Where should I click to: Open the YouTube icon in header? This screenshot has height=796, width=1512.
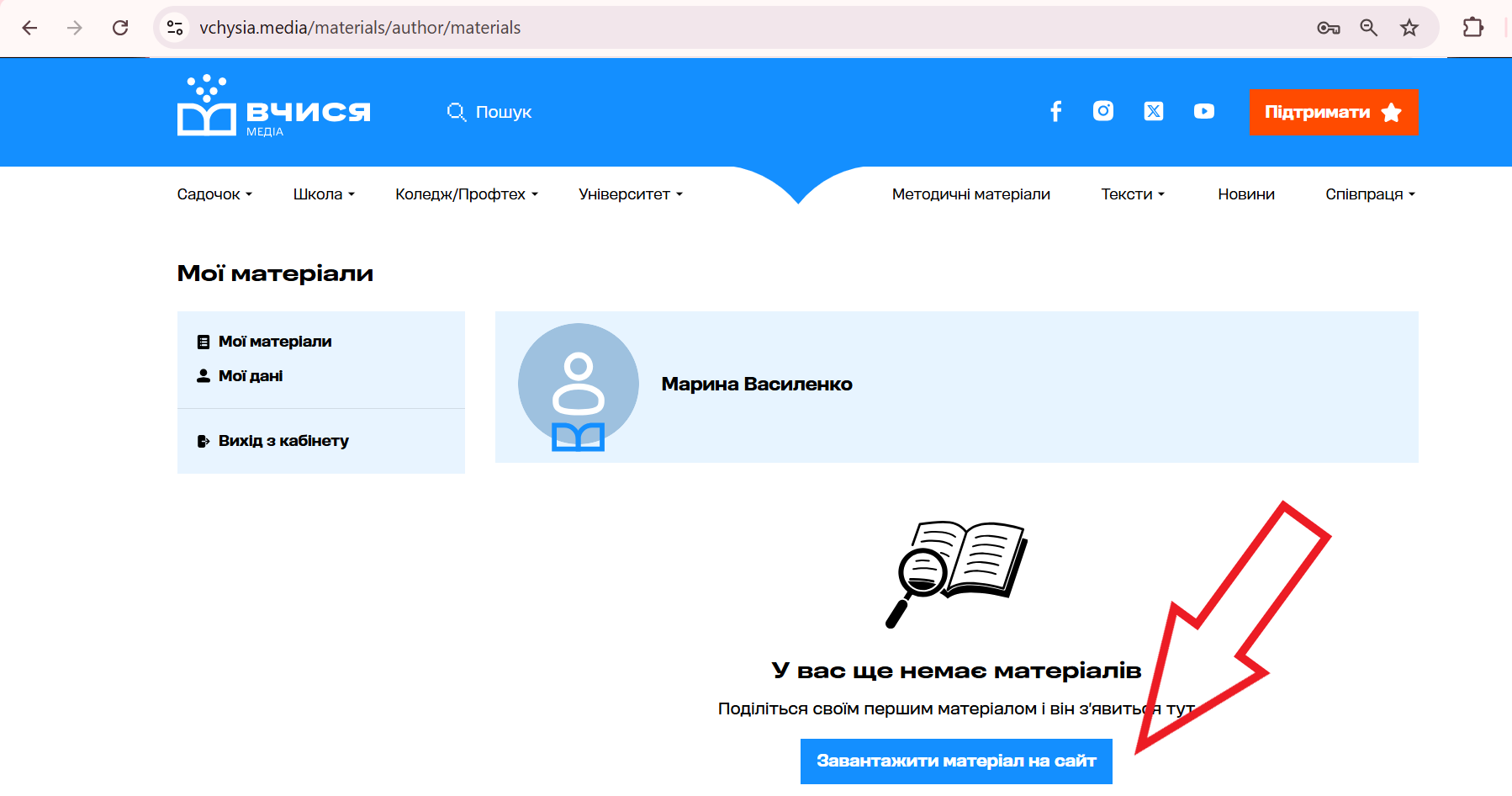pyautogui.click(x=1204, y=111)
